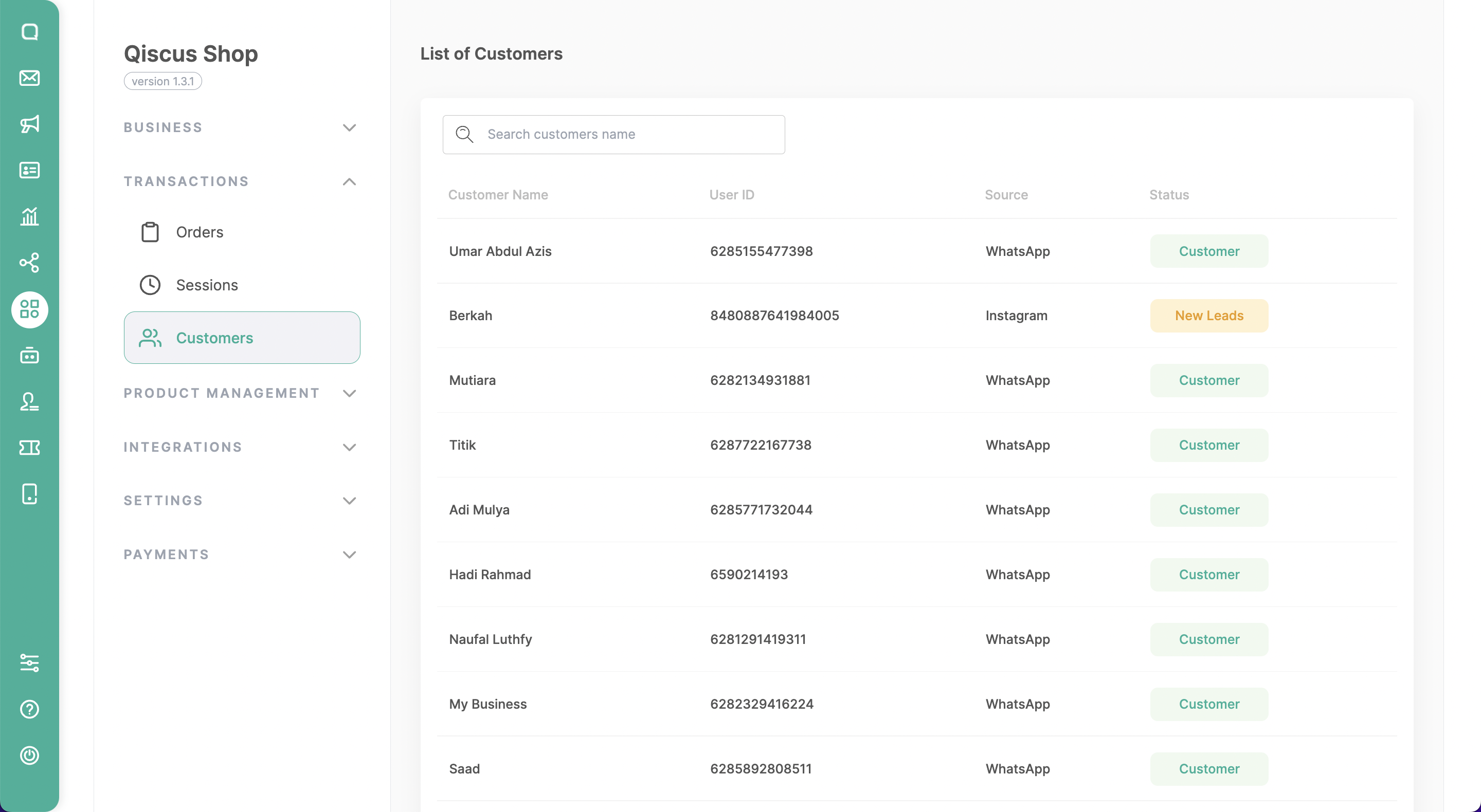The image size is (1481, 812).
Task: Click the broadcast megaphone icon
Action: point(29,124)
